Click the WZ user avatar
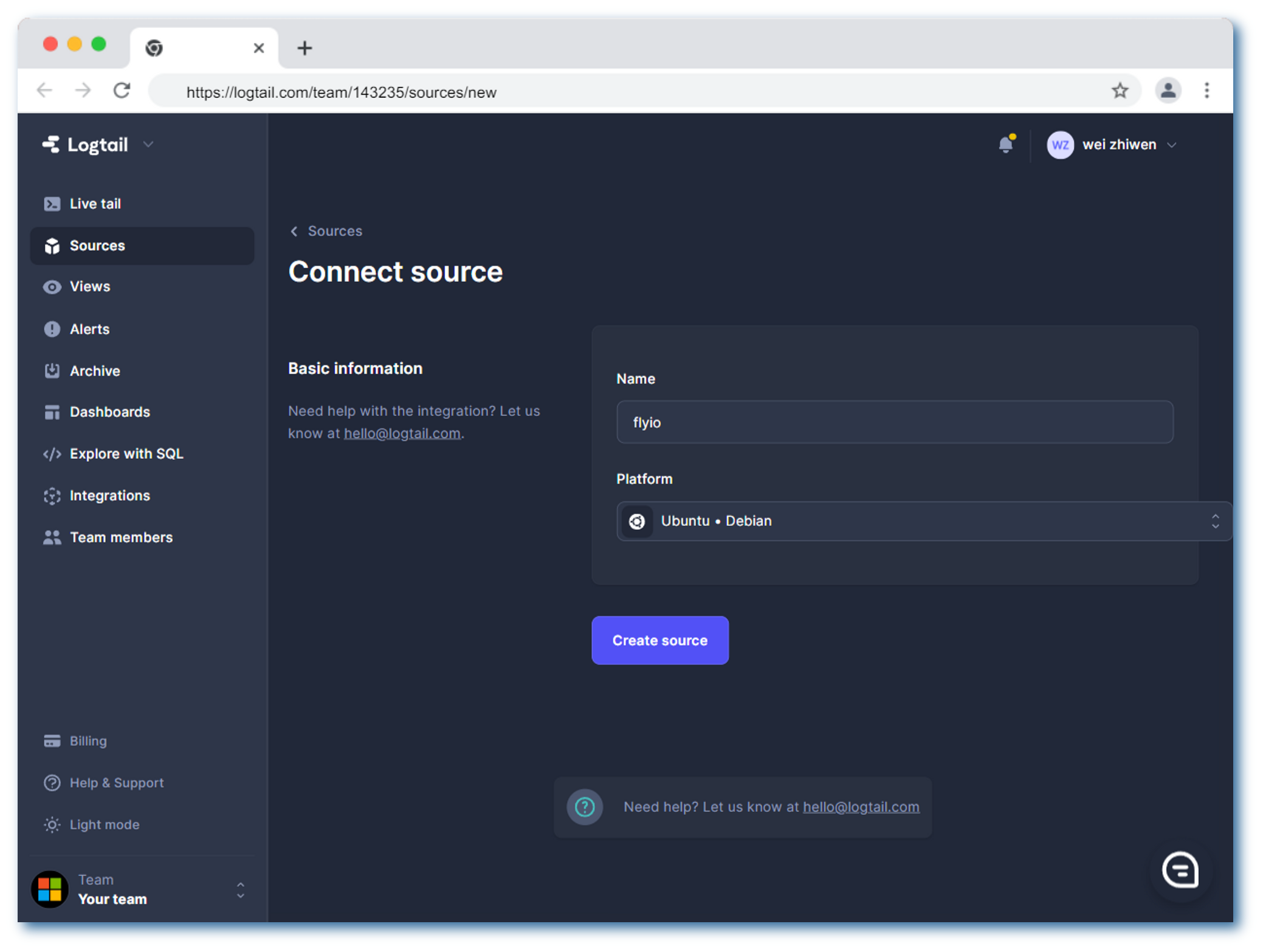1263x952 pixels. 1060,145
